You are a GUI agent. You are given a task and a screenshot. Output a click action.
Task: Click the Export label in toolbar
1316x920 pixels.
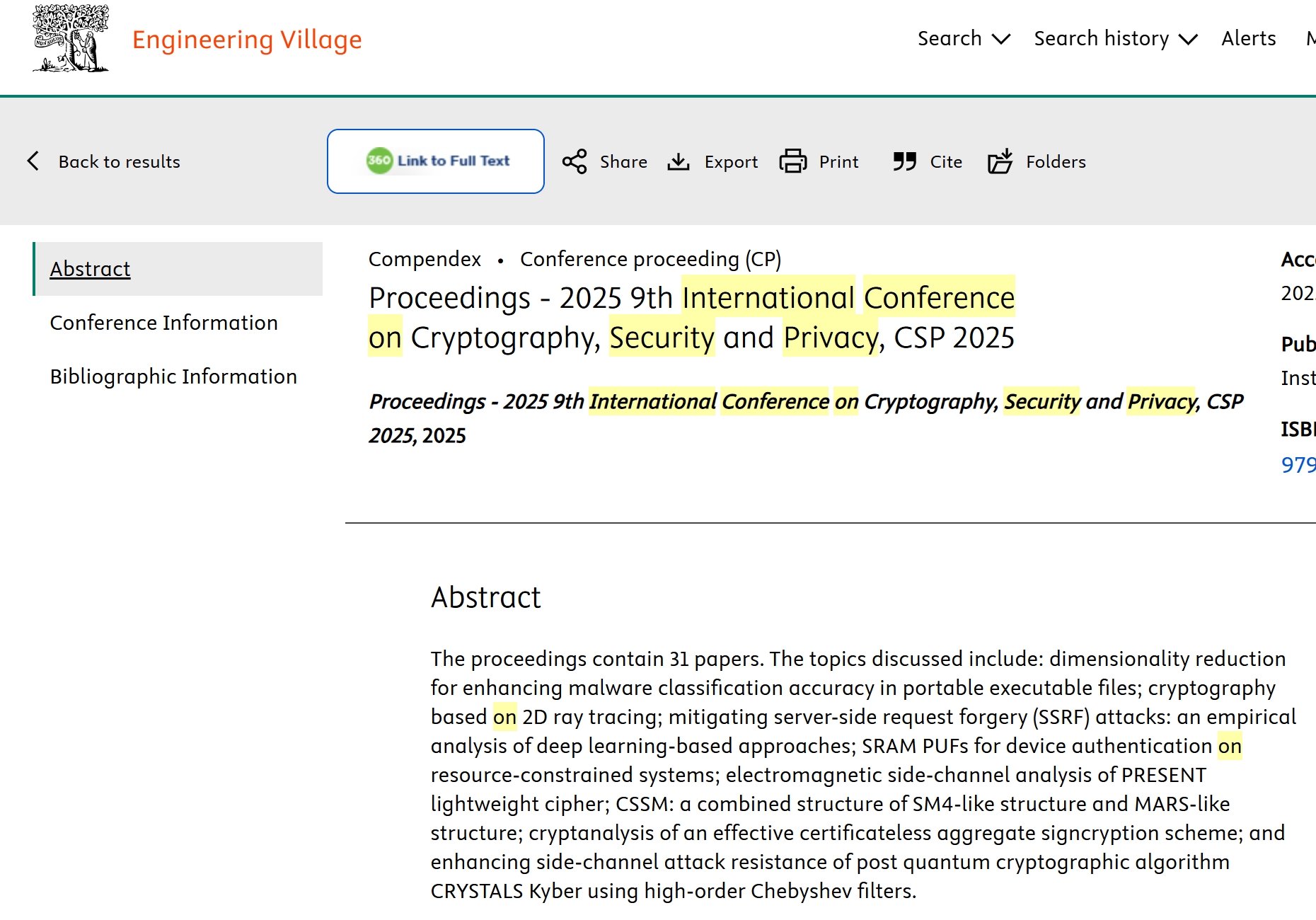click(x=731, y=162)
